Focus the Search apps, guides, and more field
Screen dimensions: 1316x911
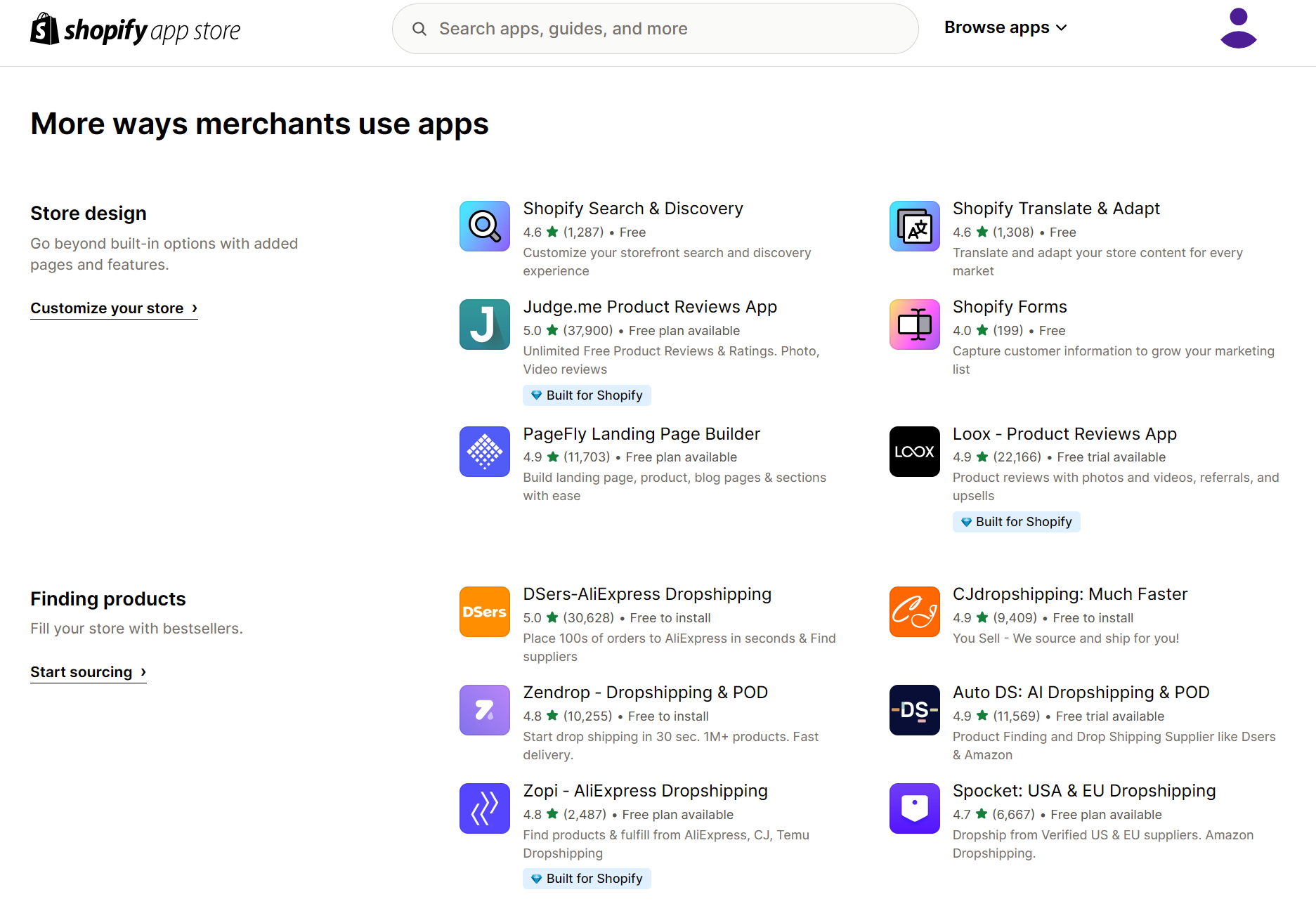pos(655,29)
